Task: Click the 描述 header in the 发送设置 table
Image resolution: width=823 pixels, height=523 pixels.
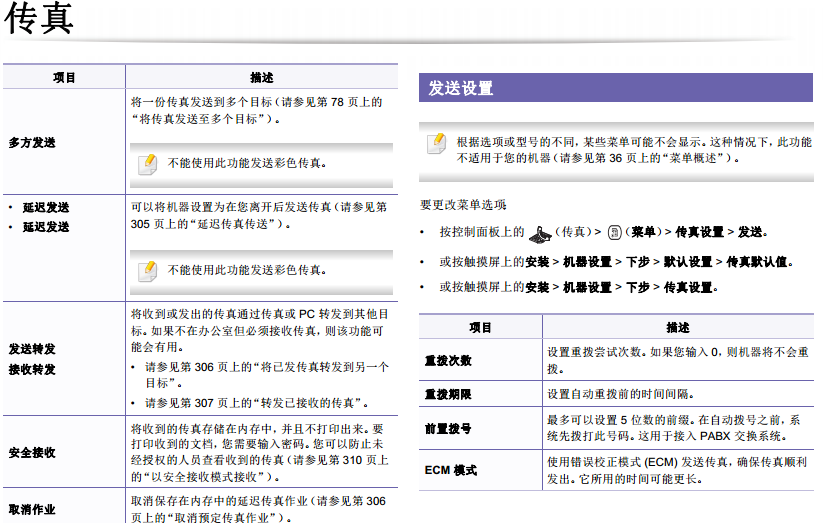Action: coord(678,328)
